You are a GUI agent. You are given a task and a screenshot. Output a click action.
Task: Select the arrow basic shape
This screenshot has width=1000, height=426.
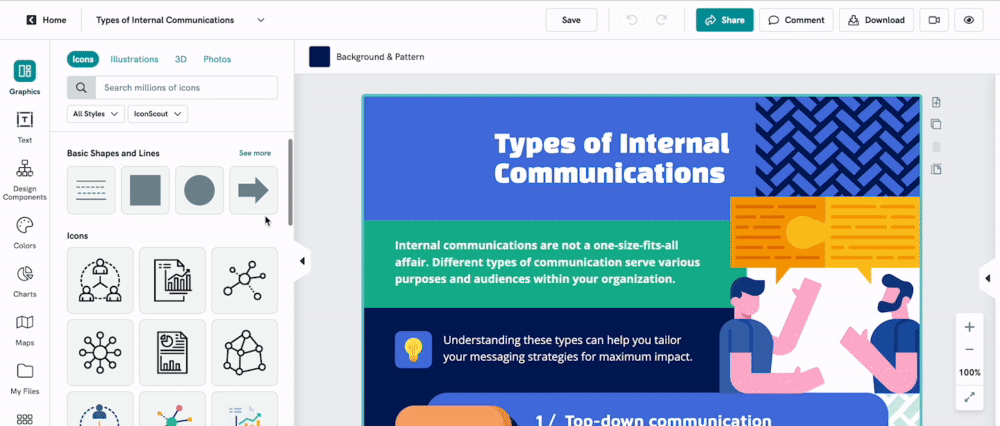pos(254,190)
